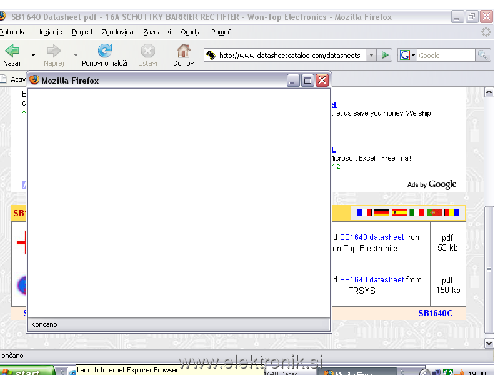Expand the address bar URL history dropdown

pos(371,55)
